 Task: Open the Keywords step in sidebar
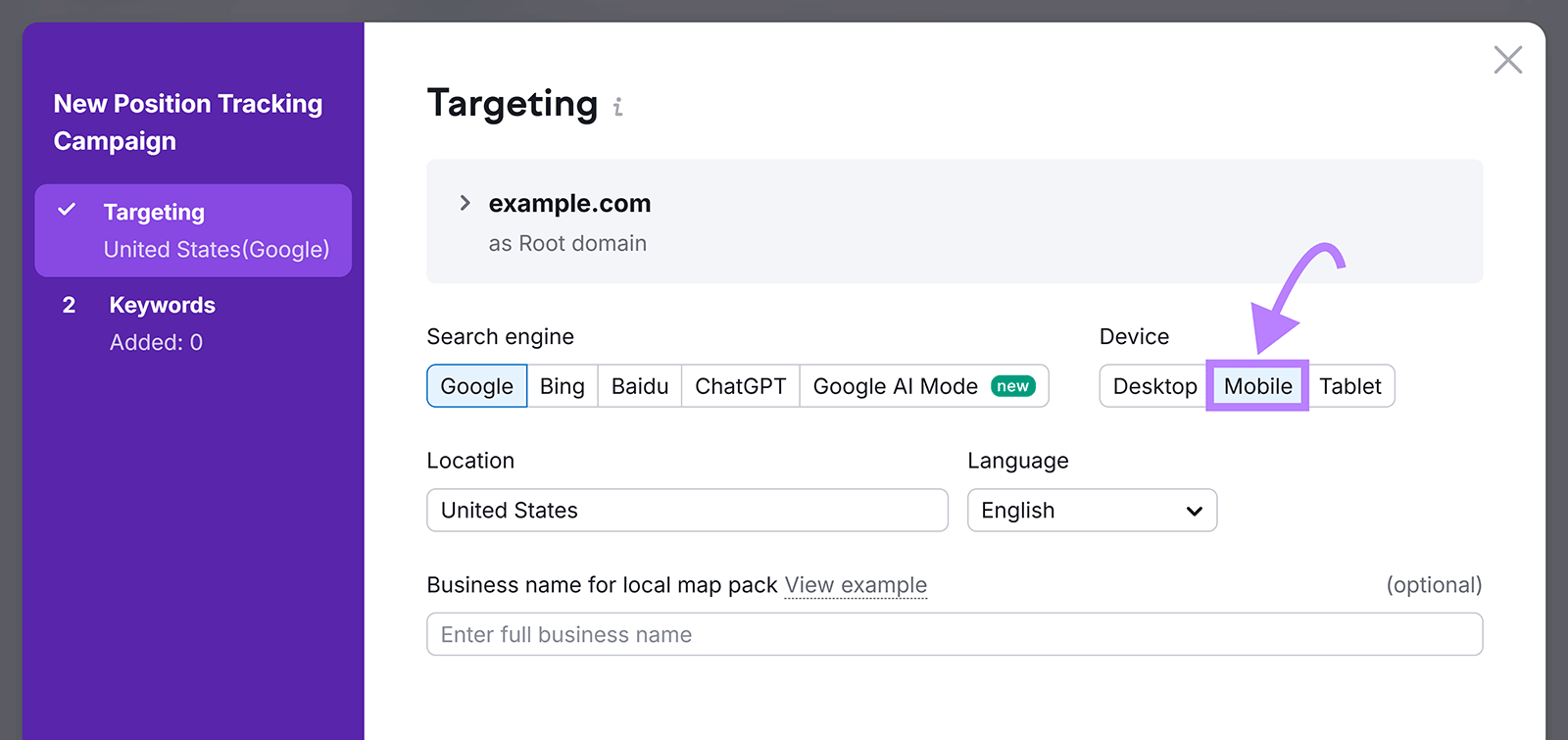tap(162, 306)
